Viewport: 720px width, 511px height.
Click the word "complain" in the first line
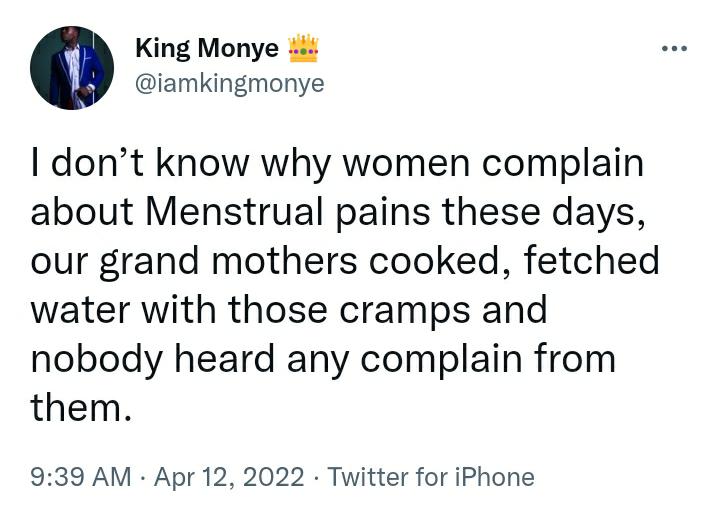click(x=563, y=165)
